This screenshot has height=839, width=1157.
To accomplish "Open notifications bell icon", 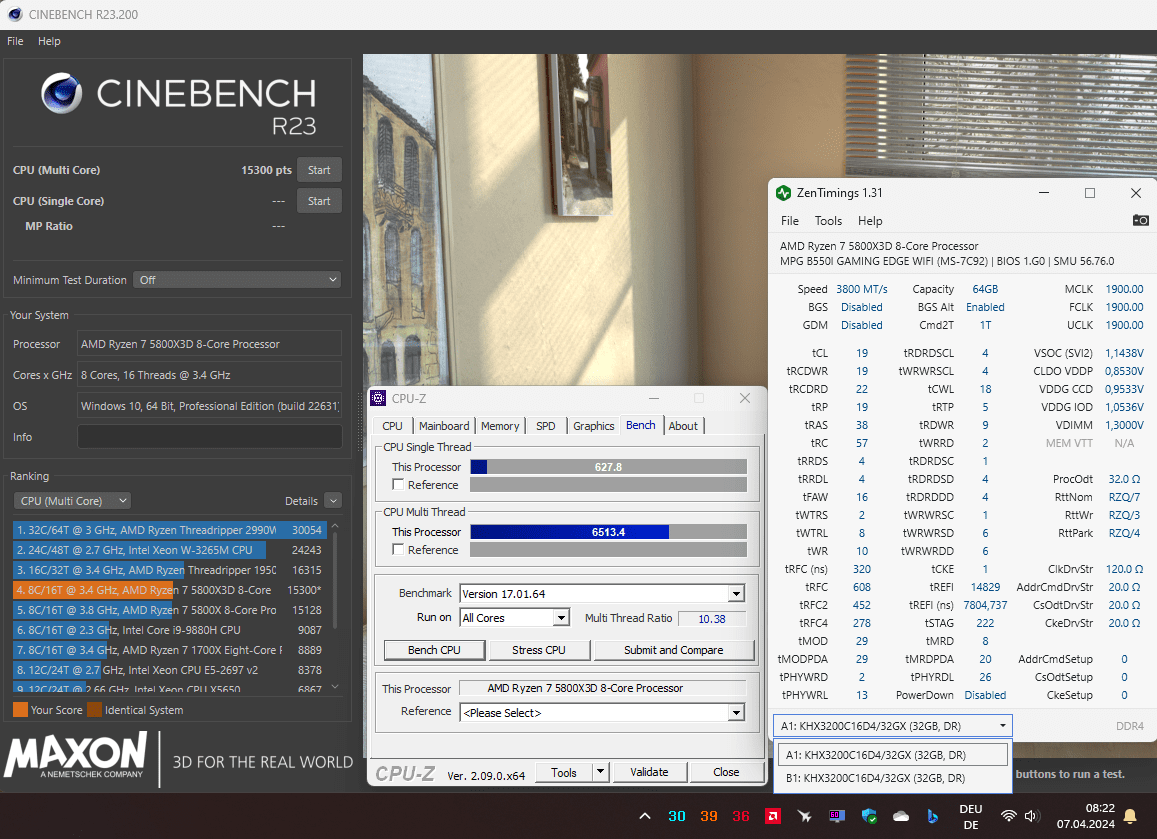I will tap(1130, 816).
